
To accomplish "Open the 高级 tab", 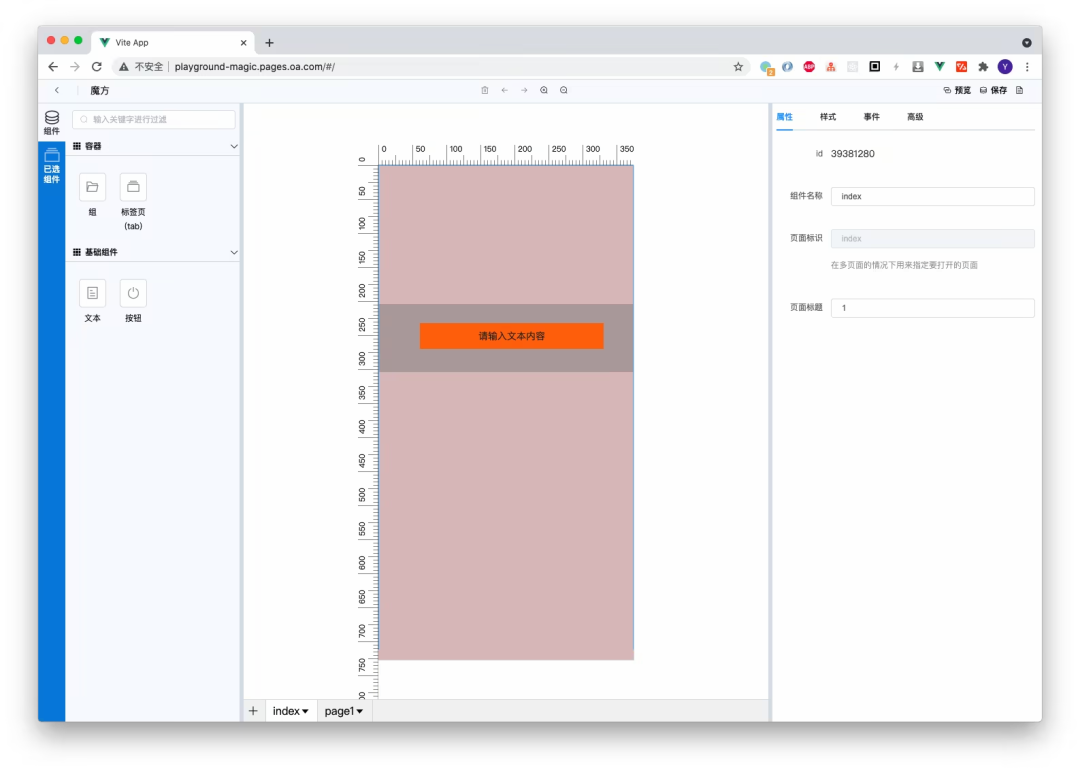I will (915, 117).
